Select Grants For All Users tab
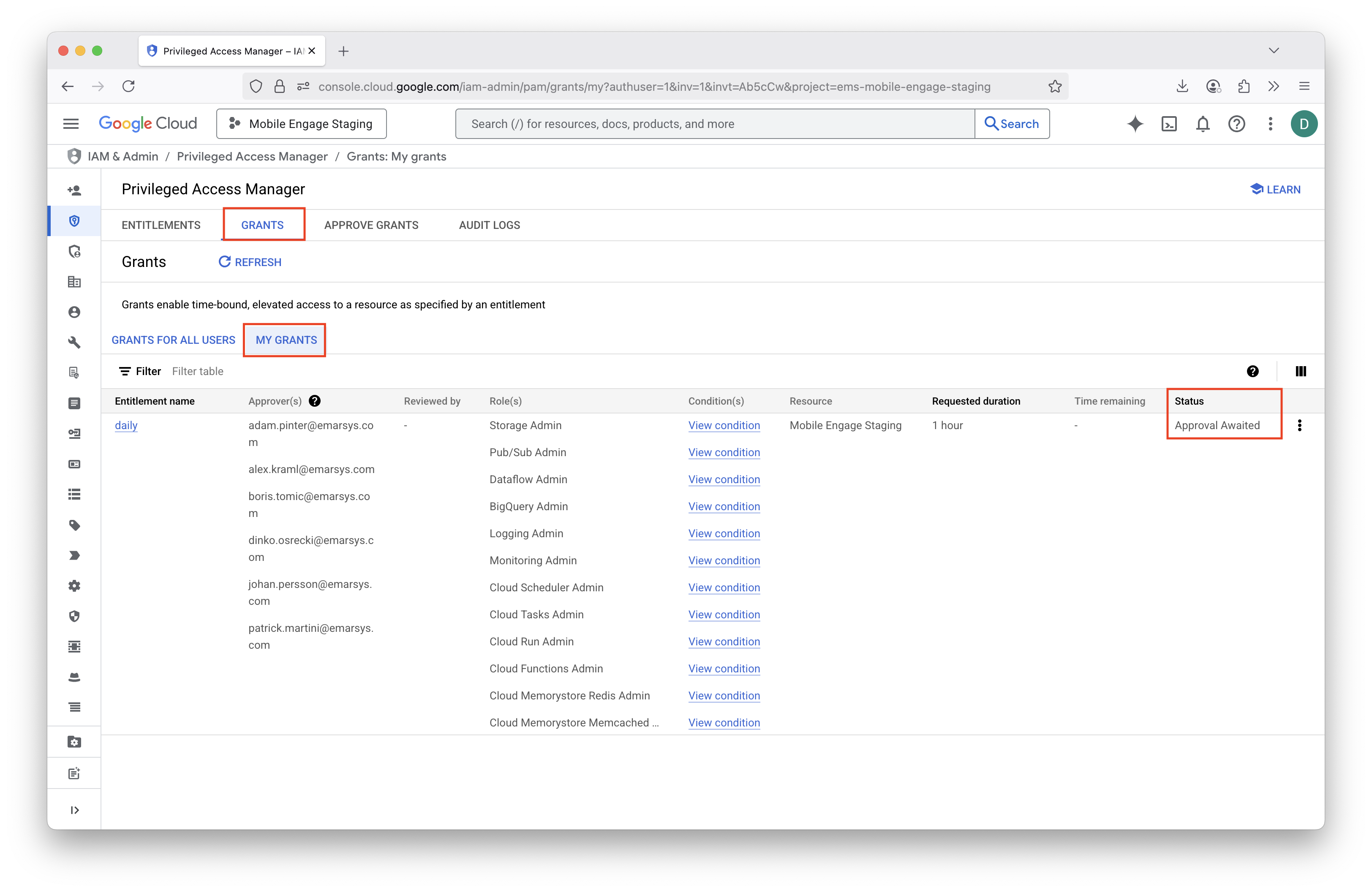Screen dimensions: 1372x892 [174, 340]
